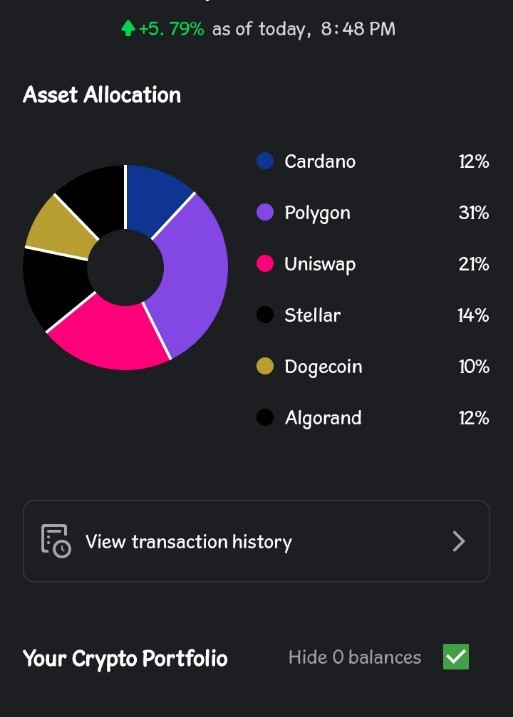Image resolution: width=513 pixels, height=717 pixels.
Task: Open View transaction history
Action: (256, 541)
